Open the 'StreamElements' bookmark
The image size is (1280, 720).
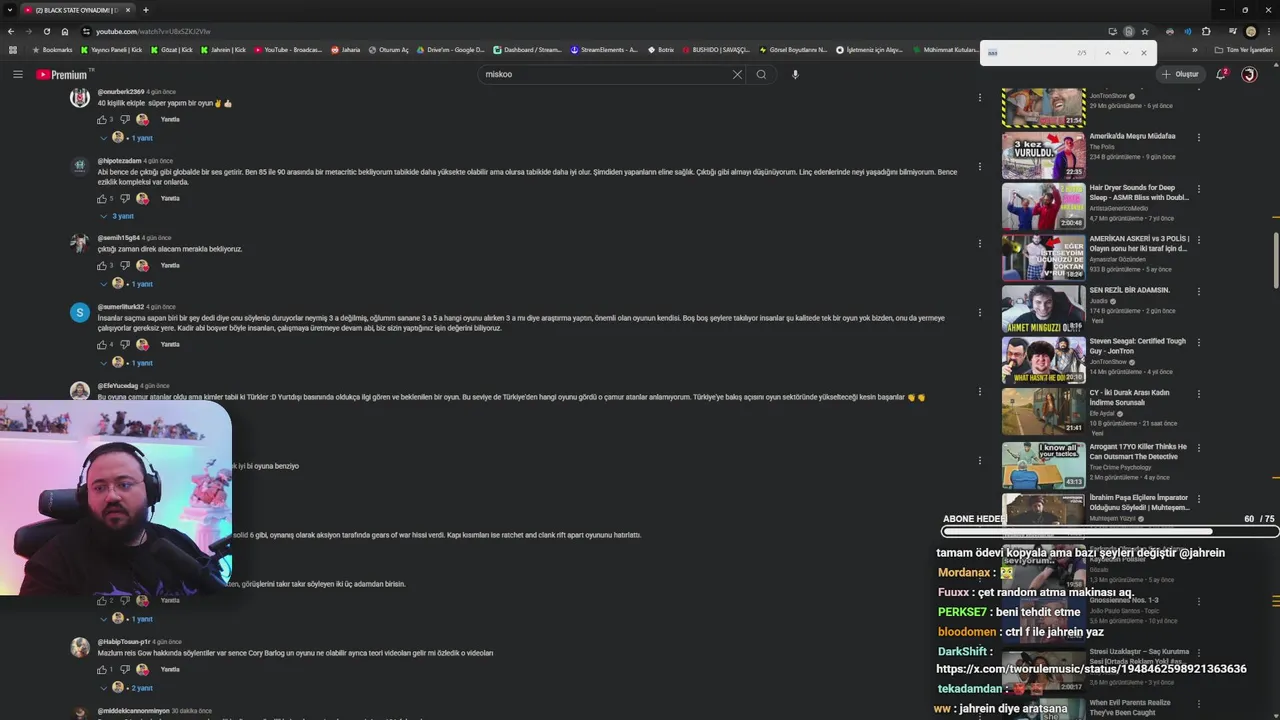pyautogui.click(x=604, y=49)
